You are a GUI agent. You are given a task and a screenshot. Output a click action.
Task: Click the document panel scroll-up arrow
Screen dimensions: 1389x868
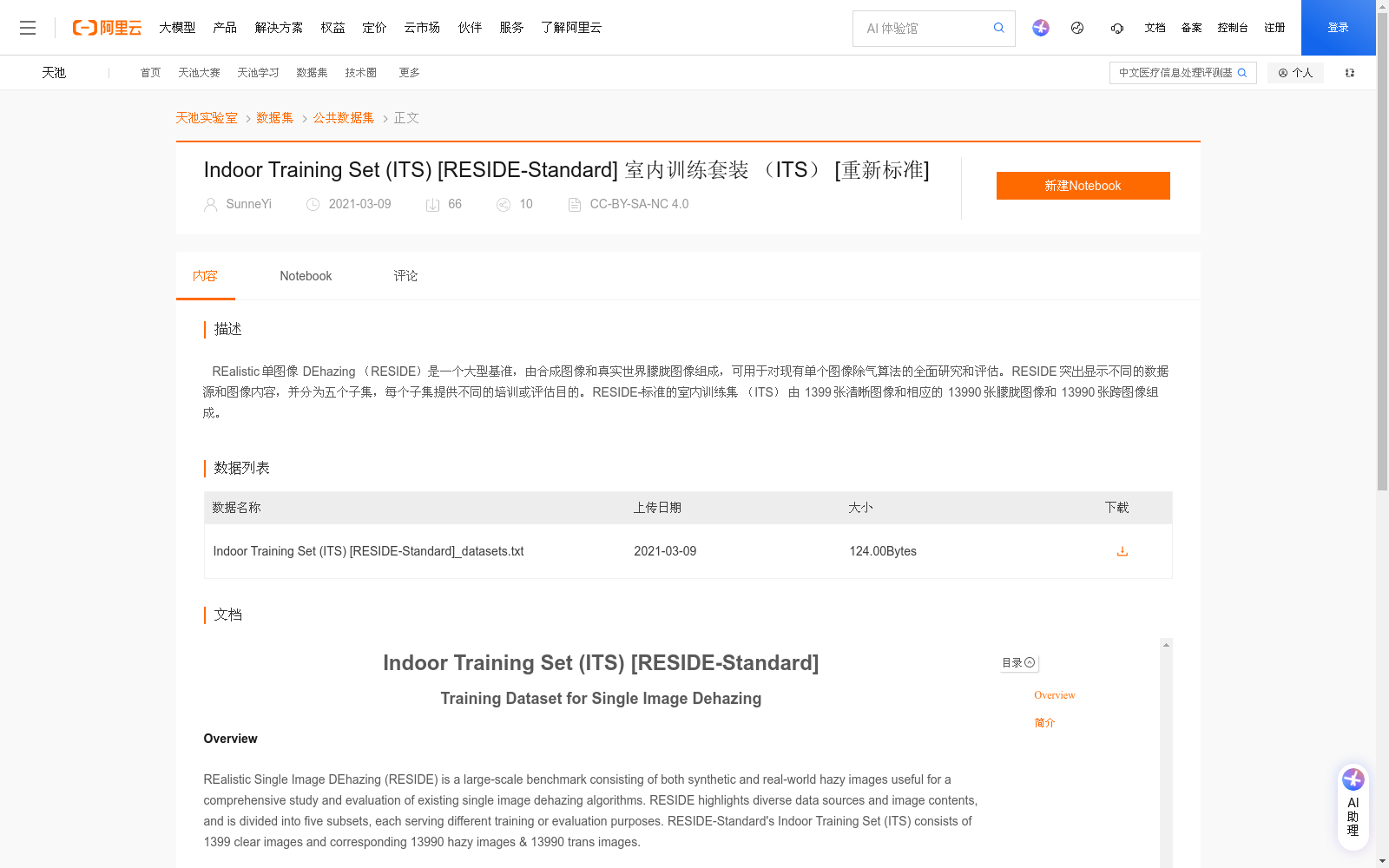pos(1166,645)
